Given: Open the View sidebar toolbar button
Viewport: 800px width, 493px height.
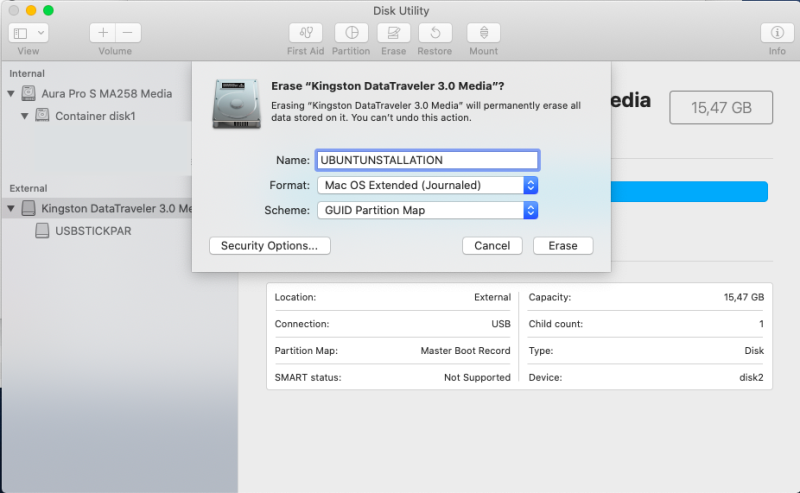Looking at the screenshot, I should click(x=20, y=33).
